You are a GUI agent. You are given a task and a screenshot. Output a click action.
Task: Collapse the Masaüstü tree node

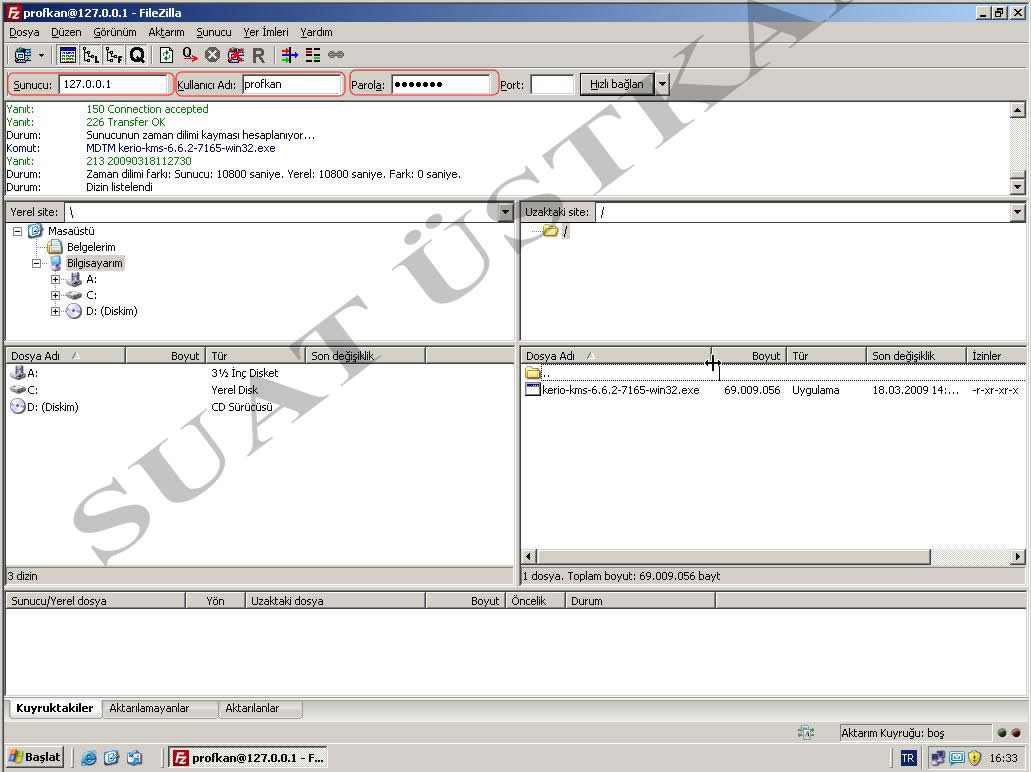click(18, 231)
